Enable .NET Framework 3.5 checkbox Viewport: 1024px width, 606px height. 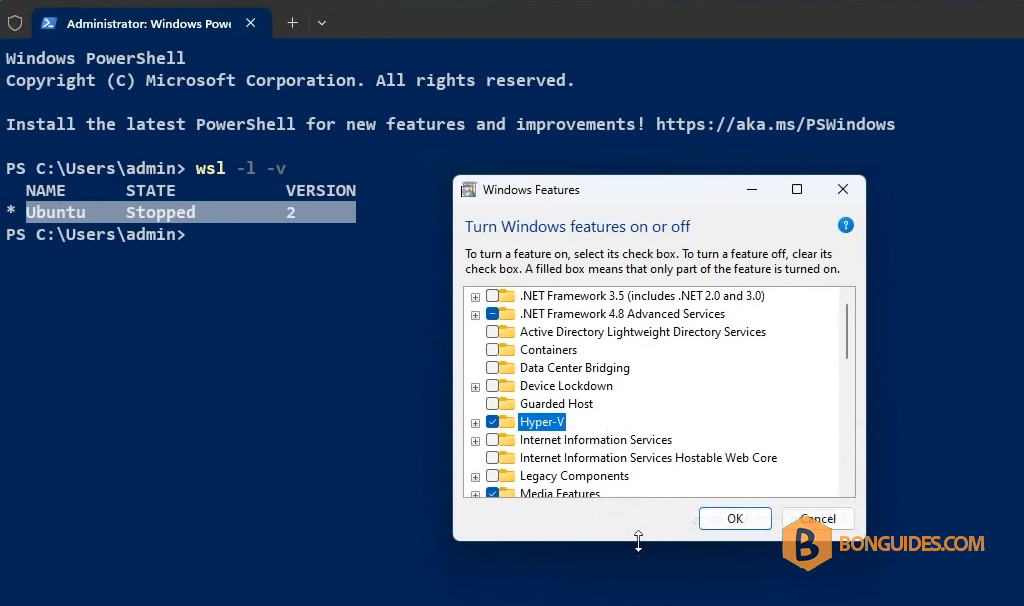[x=492, y=295]
